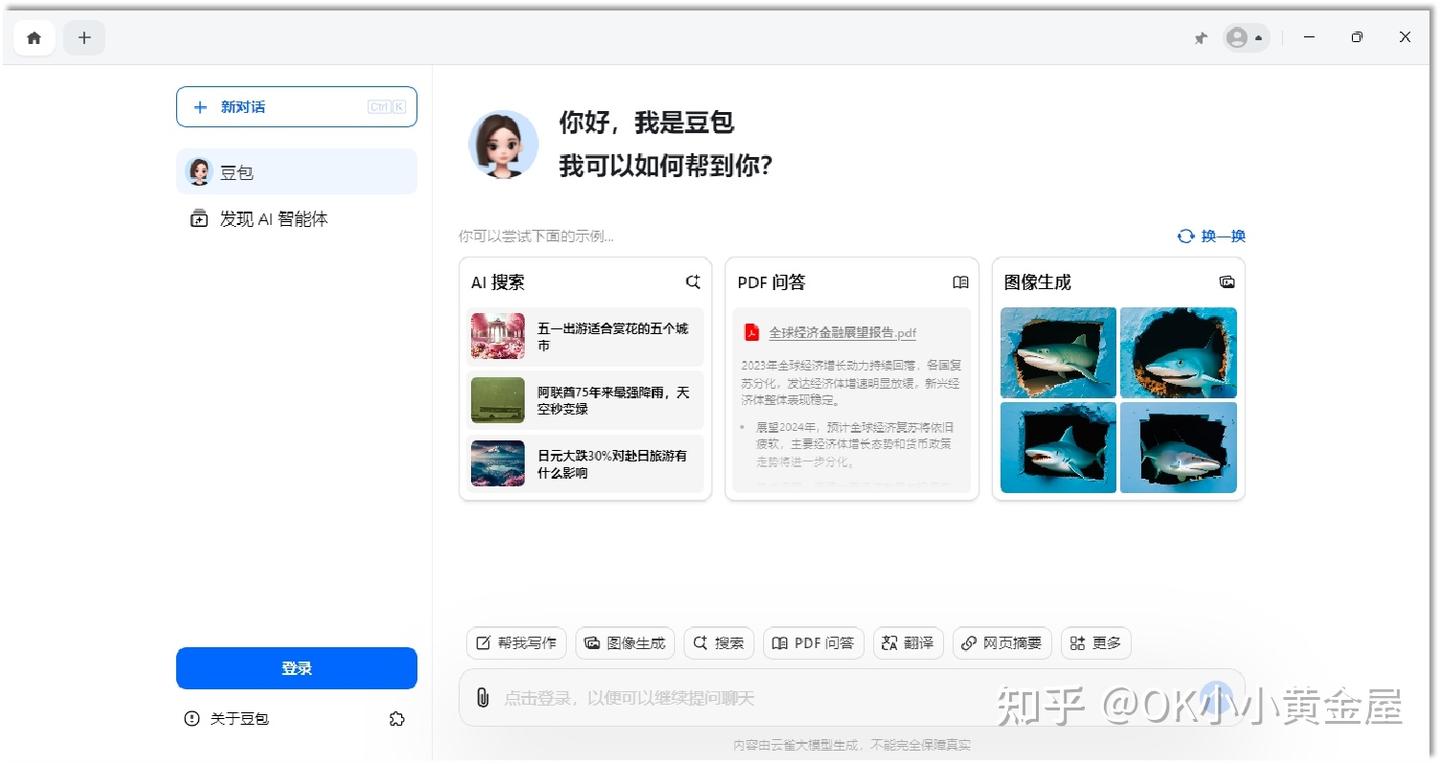Click the 登录 login button
This screenshot has height=764, width=1440.
point(296,668)
